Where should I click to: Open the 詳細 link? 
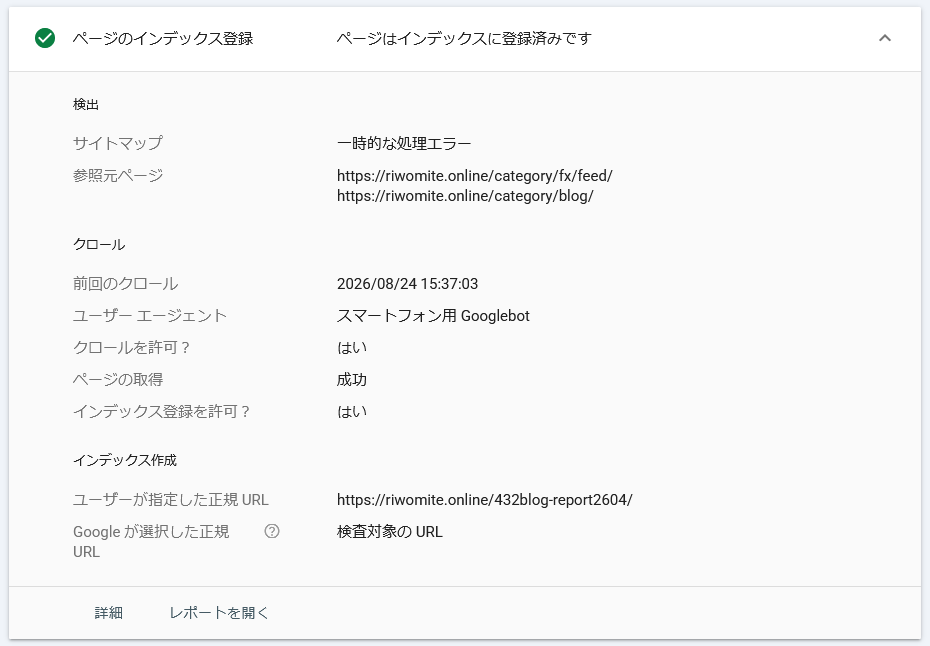[109, 613]
